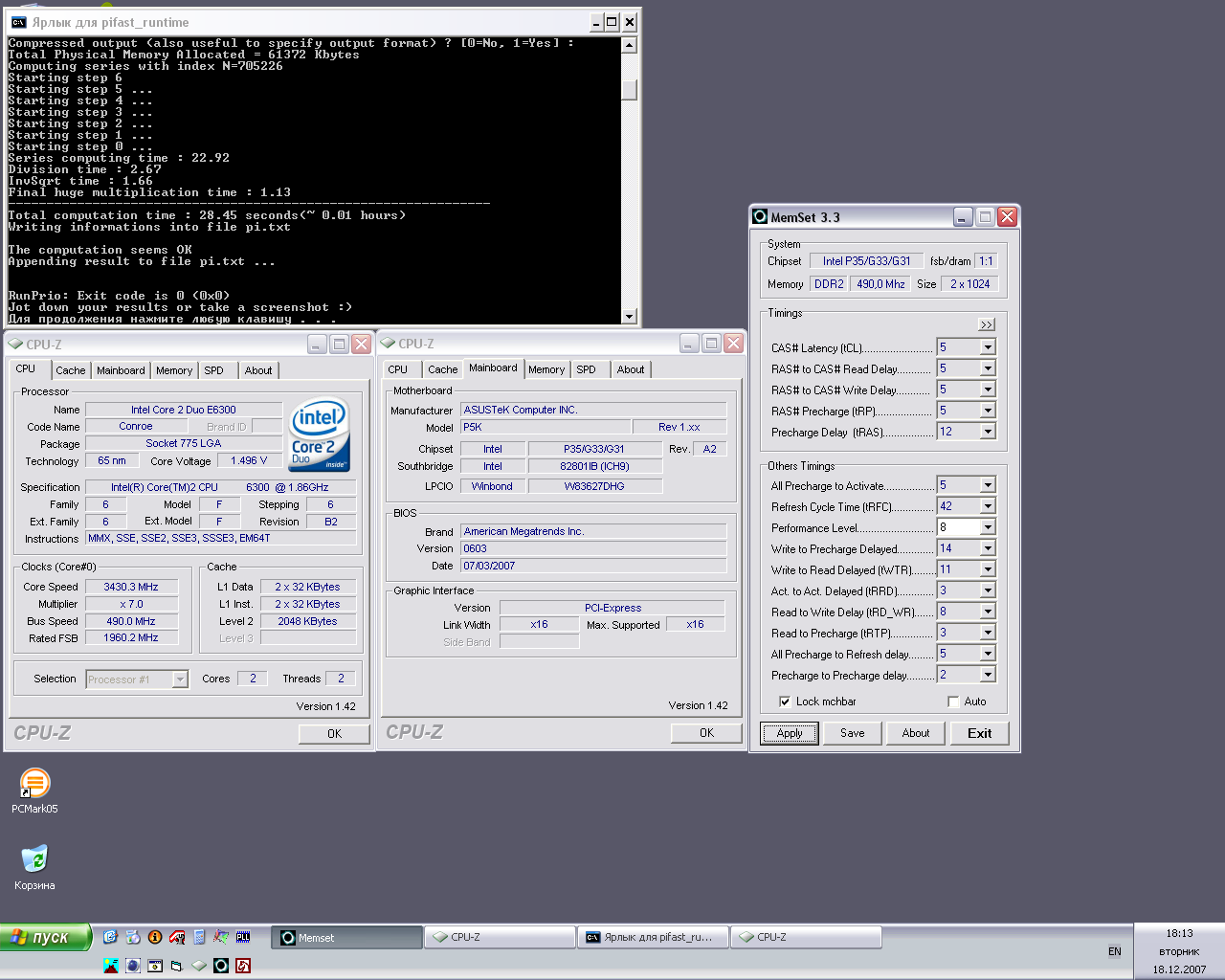Click the console vertical scrollbar thumb
This screenshot has height=980, width=1225.
[629, 89]
